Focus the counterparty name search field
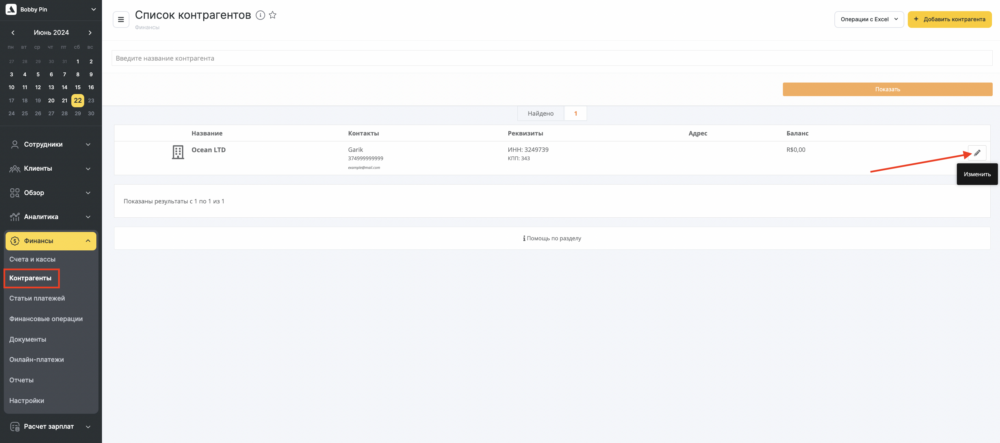1000x443 pixels. click(x=552, y=58)
